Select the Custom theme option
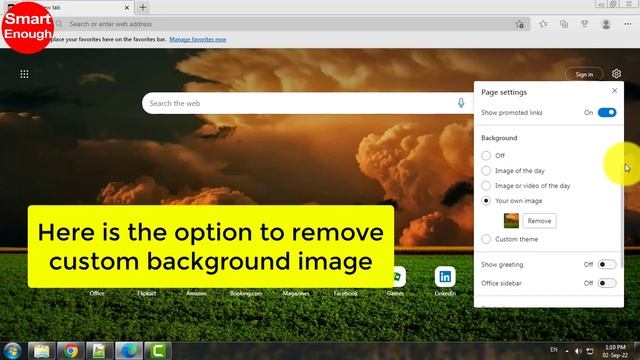The height and width of the screenshot is (360, 640). tap(486, 239)
